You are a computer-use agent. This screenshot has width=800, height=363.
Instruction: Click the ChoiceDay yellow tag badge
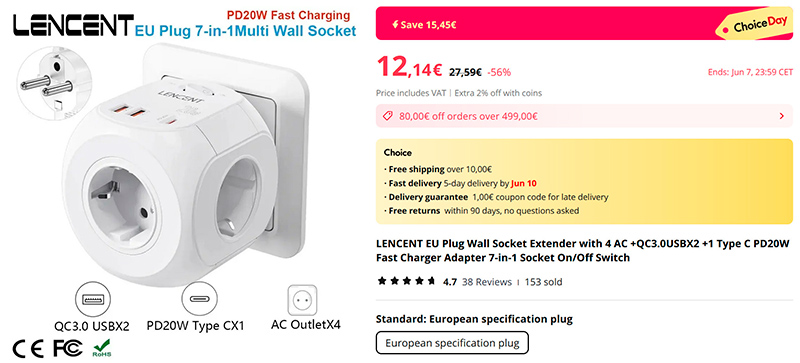[x=755, y=25]
